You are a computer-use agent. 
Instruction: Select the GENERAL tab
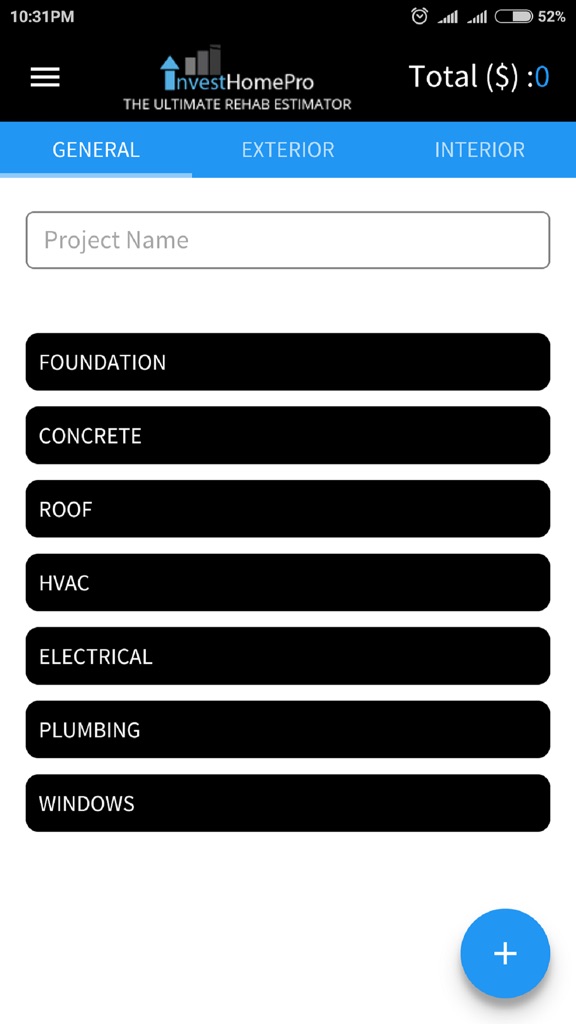click(x=96, y=149)
